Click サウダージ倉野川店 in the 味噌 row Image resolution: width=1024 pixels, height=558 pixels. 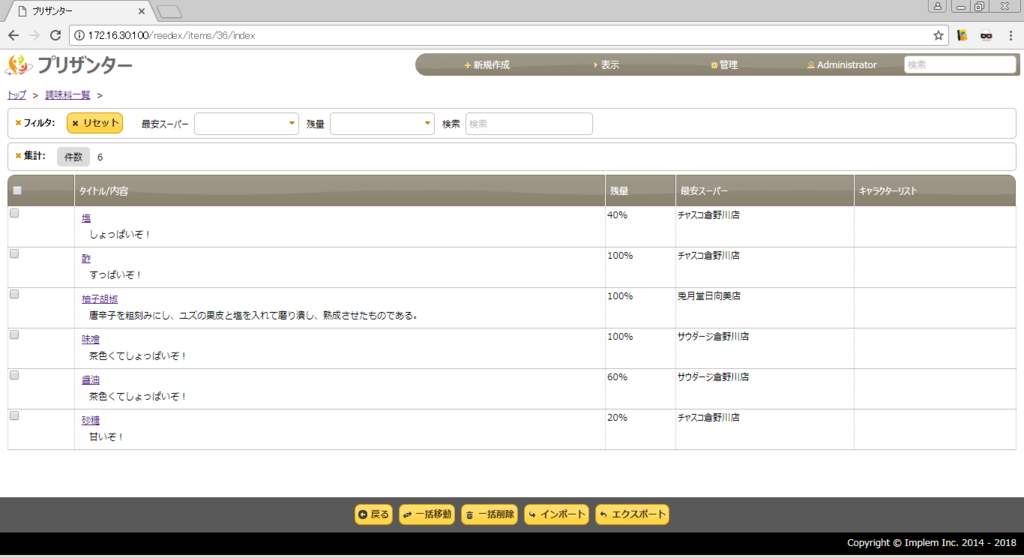pos(713,336)
